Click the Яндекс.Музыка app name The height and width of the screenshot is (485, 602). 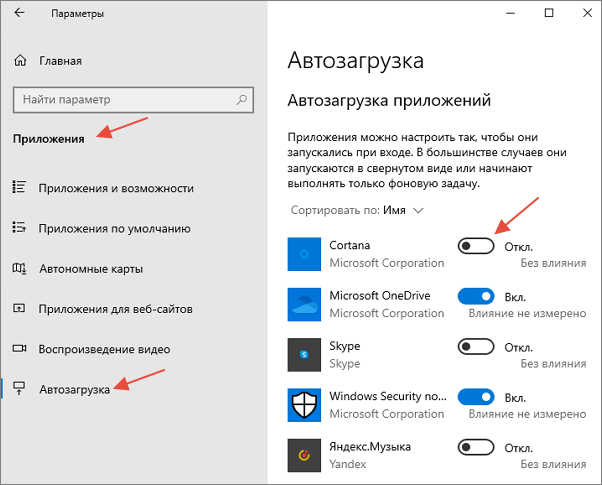370,447
